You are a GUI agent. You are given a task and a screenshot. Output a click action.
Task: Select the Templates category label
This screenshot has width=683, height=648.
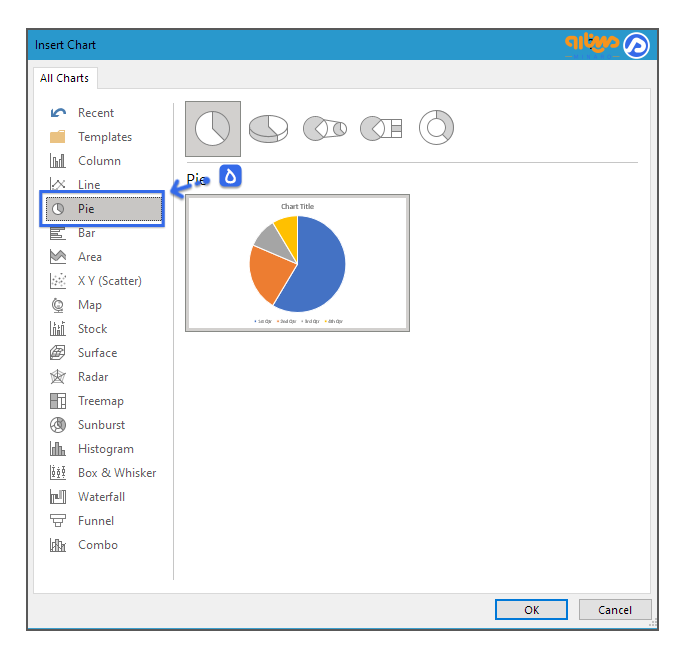click(105, 137)
